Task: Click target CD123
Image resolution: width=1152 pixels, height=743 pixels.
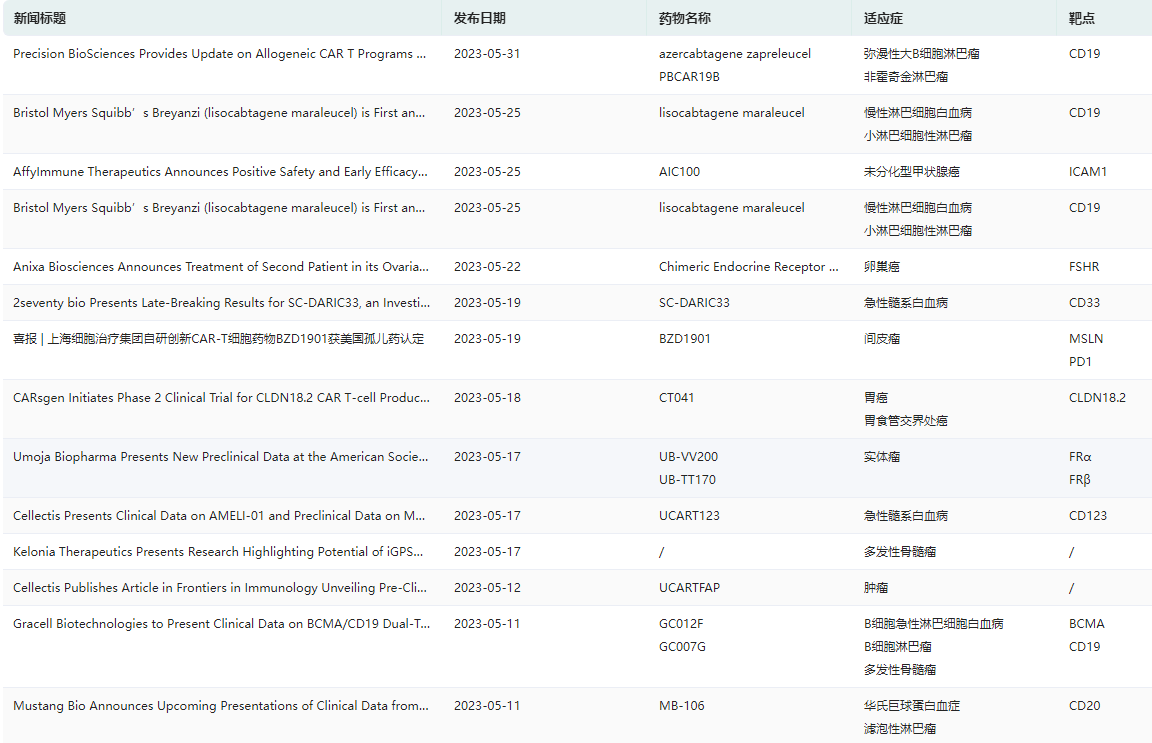Action: pyautogui.click(x=1087, y=516)
